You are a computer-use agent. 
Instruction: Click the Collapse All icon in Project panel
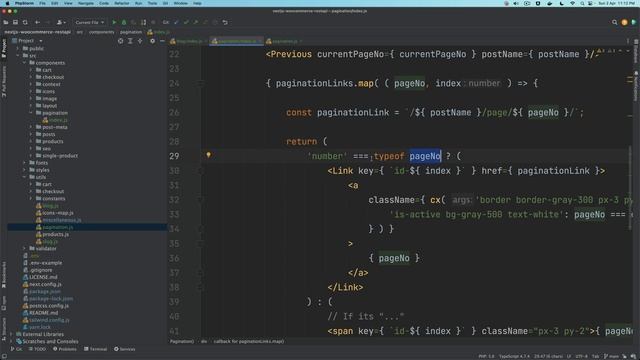coord(140,41)
